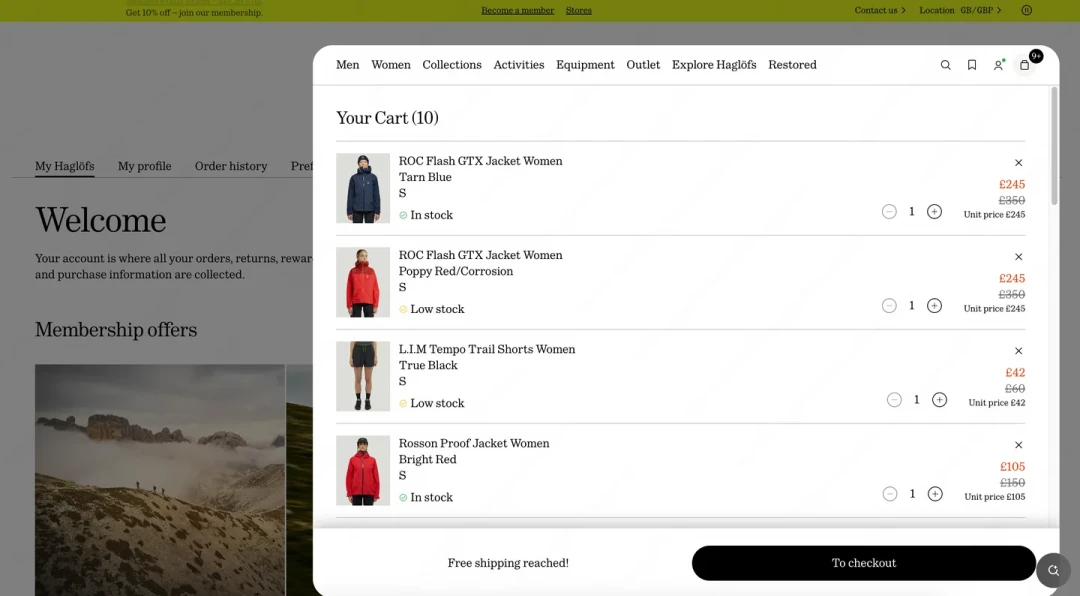The height and width of the screenshot is (596, 1080).
Task: Open the Restored menu
Action: (793, 65)
